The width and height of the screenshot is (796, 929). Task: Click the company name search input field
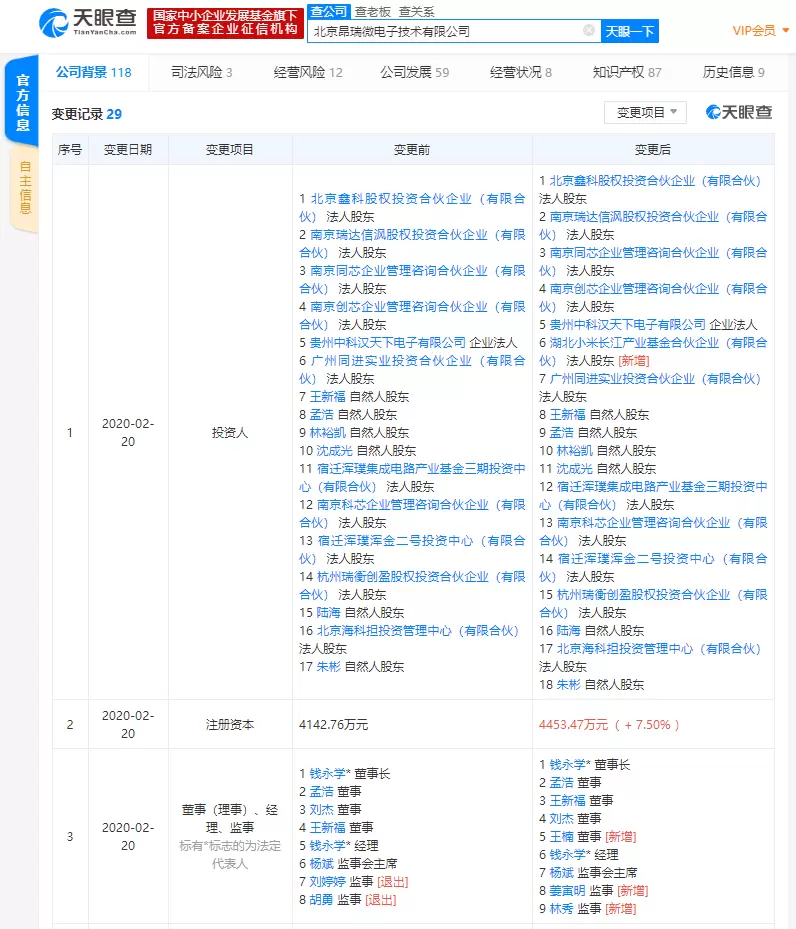point(445,31)
